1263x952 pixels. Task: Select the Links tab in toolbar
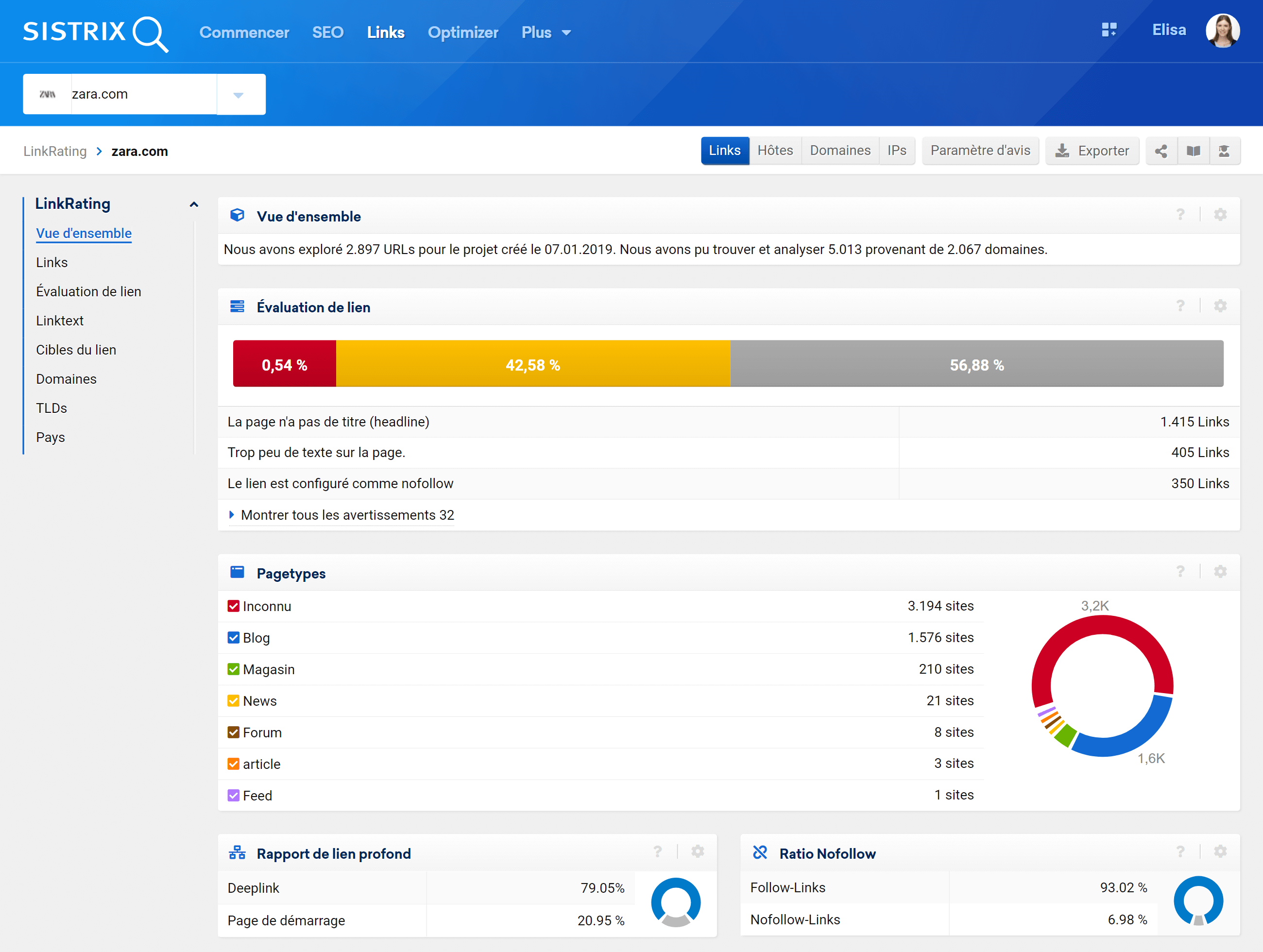(x=725, y=151)
